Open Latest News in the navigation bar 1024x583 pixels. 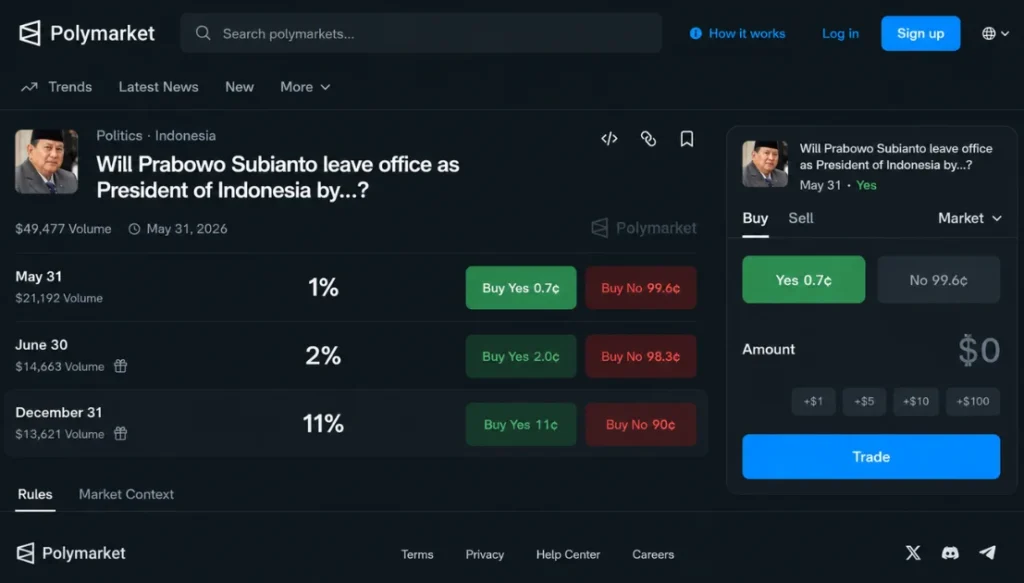point(159,87)
